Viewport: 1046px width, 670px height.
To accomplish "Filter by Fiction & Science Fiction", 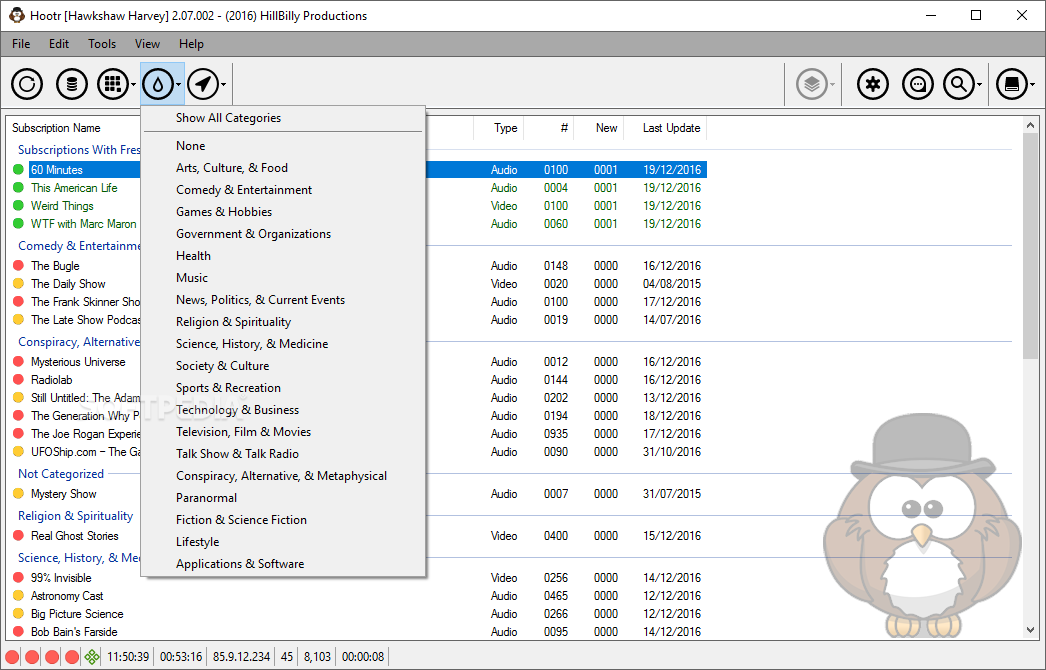I will (x=283, y=521).
